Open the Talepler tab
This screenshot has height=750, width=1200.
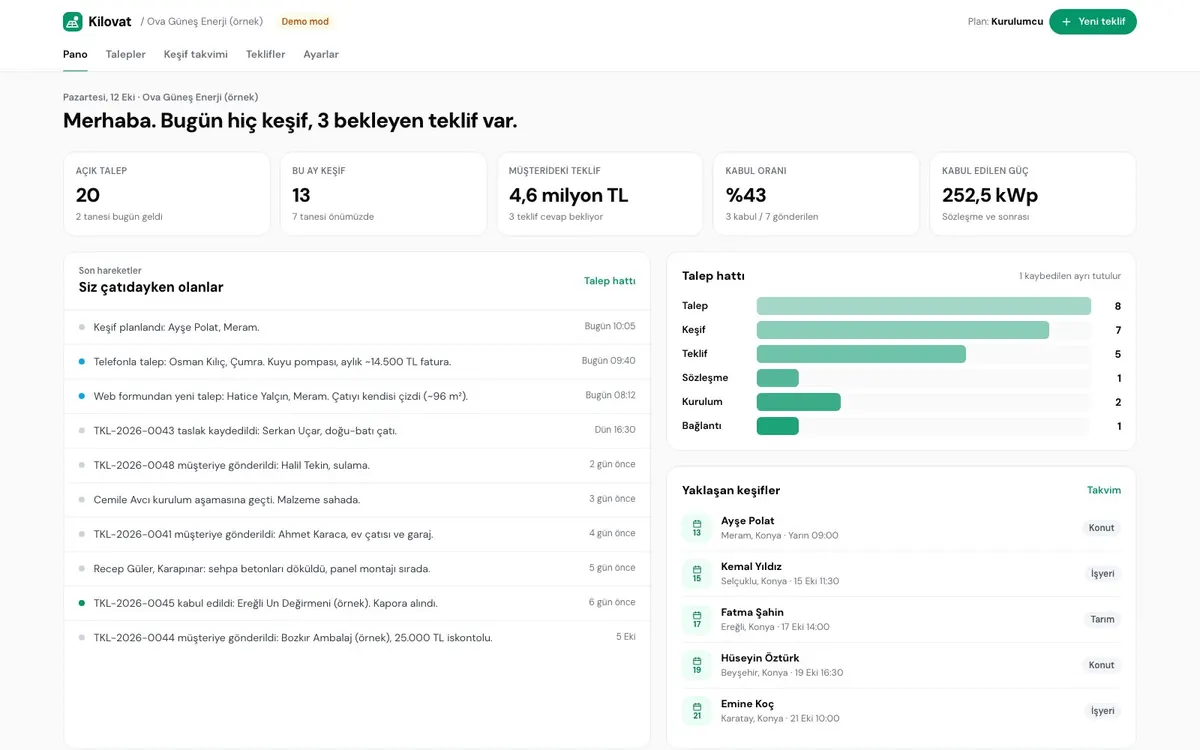coord(126,54)
